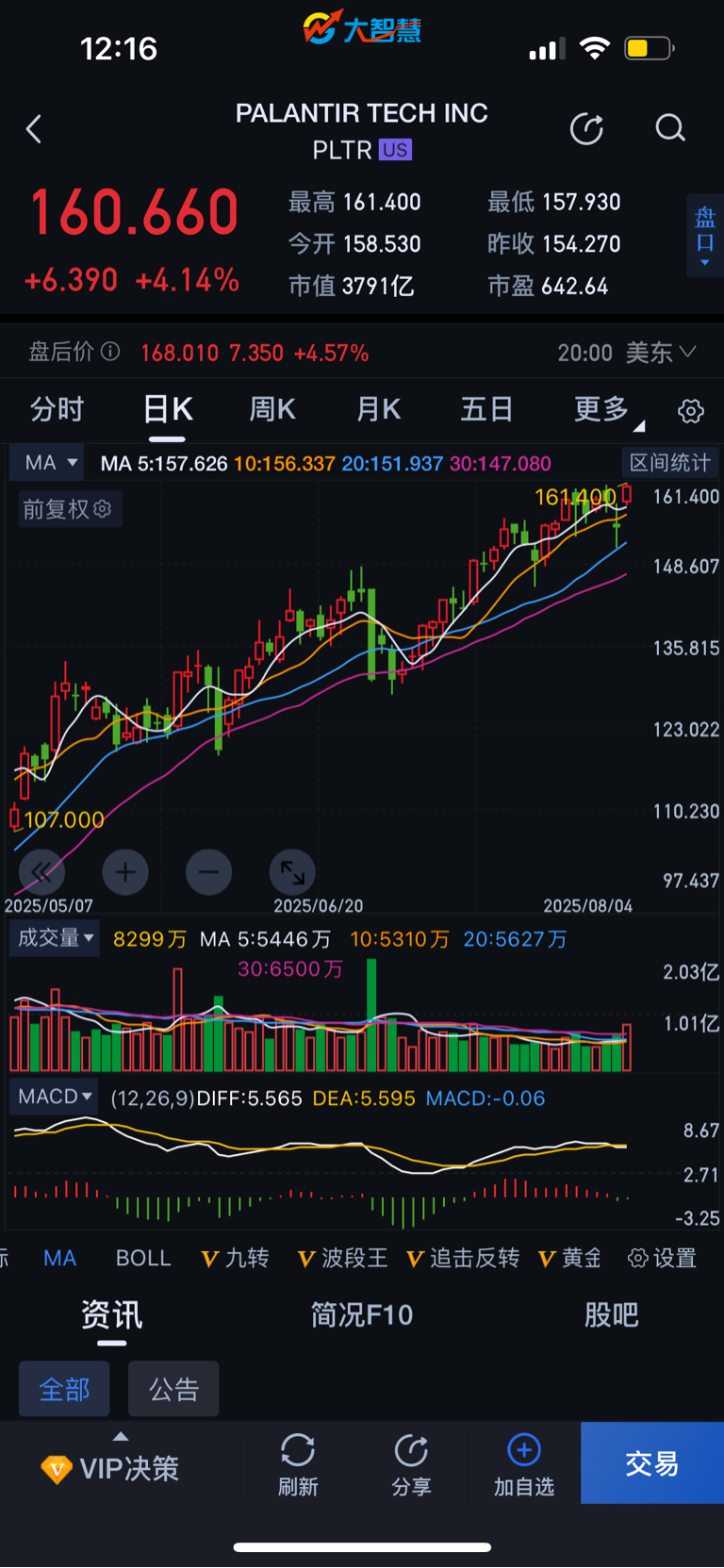Switch to 月K tab
Screen dimensions: 724x1568
(x=379, y=409)
